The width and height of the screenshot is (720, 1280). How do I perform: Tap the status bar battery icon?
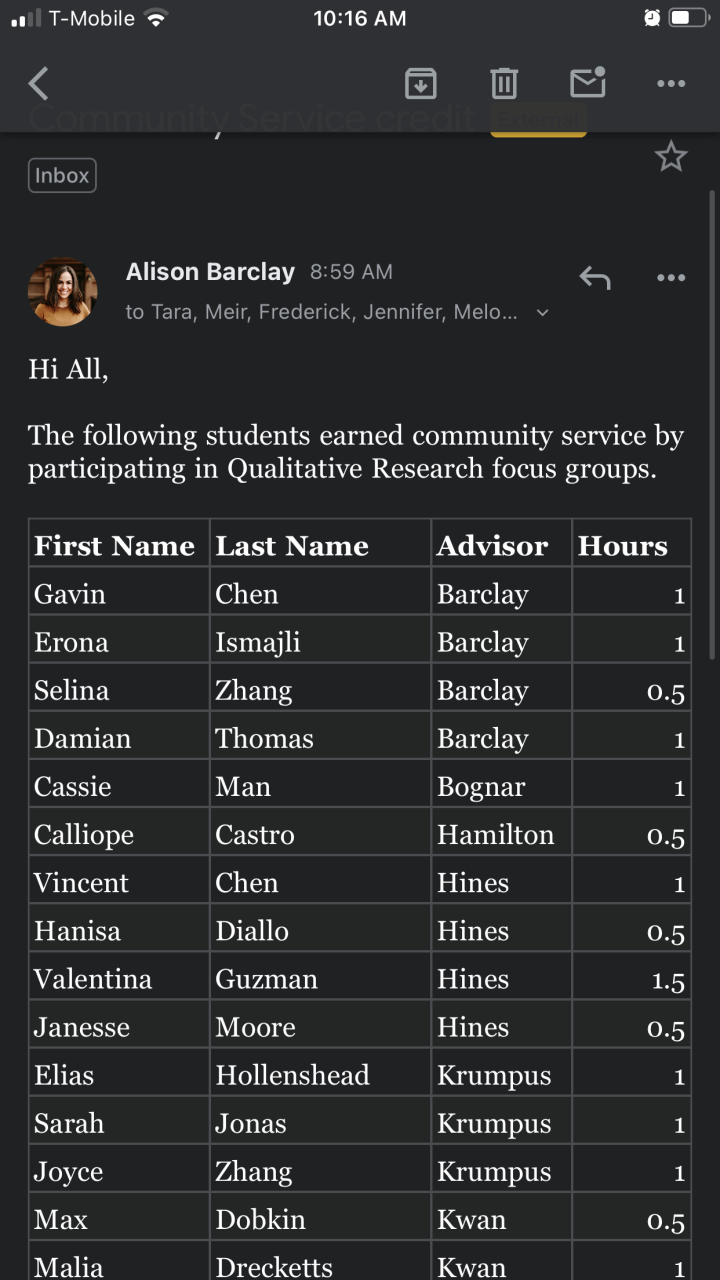tap(690, 18)
